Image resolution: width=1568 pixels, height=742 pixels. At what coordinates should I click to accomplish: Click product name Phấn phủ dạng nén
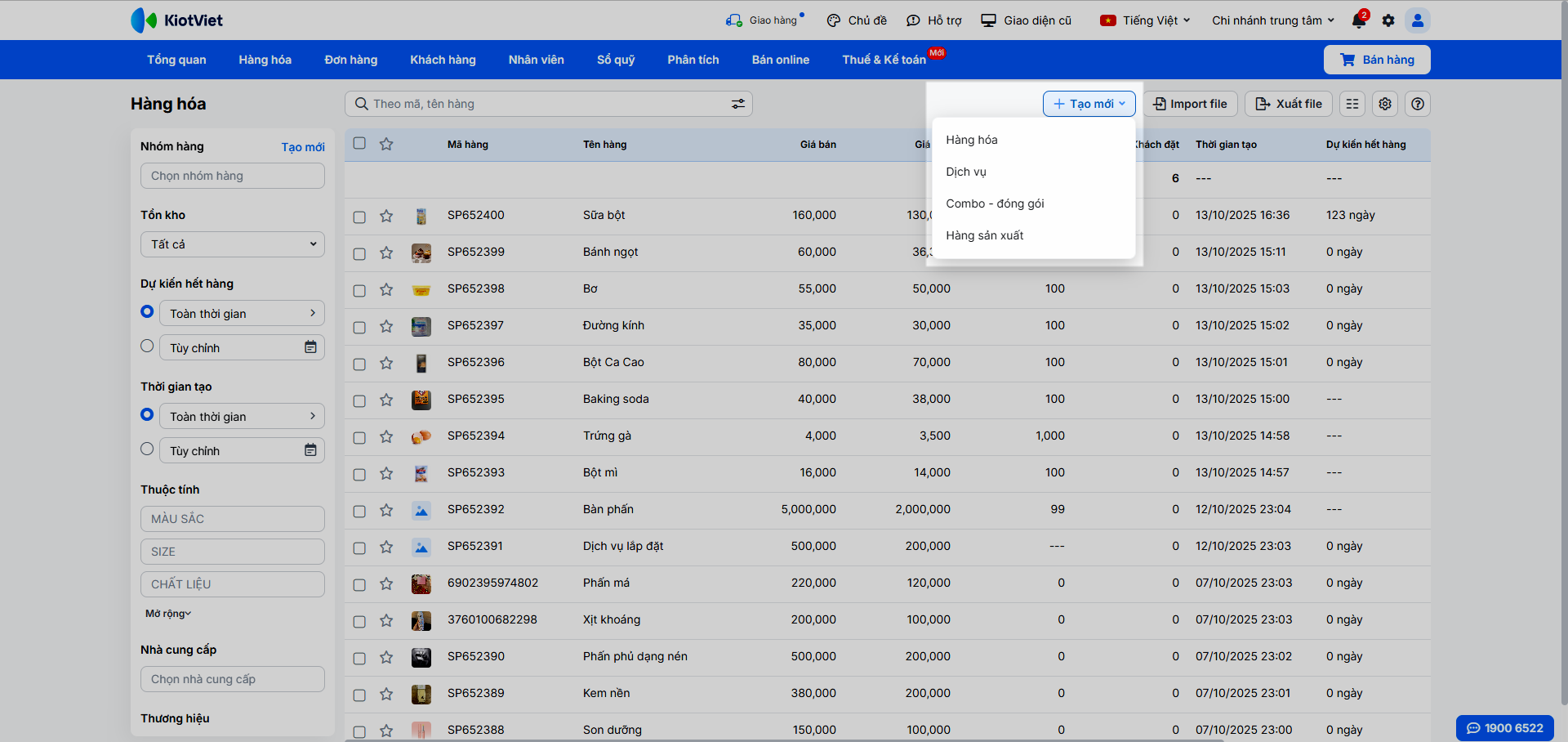point(635,656)
